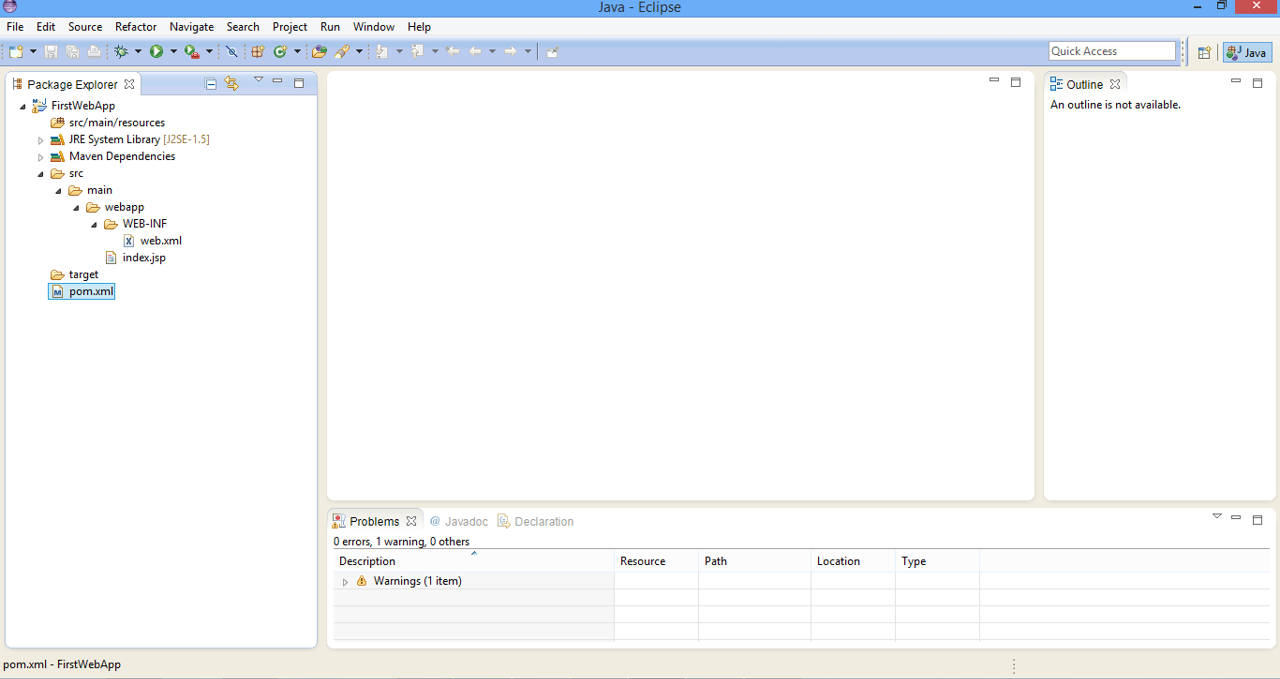
Task: Select the web.xml file
Action: click(x=152, y=240)
